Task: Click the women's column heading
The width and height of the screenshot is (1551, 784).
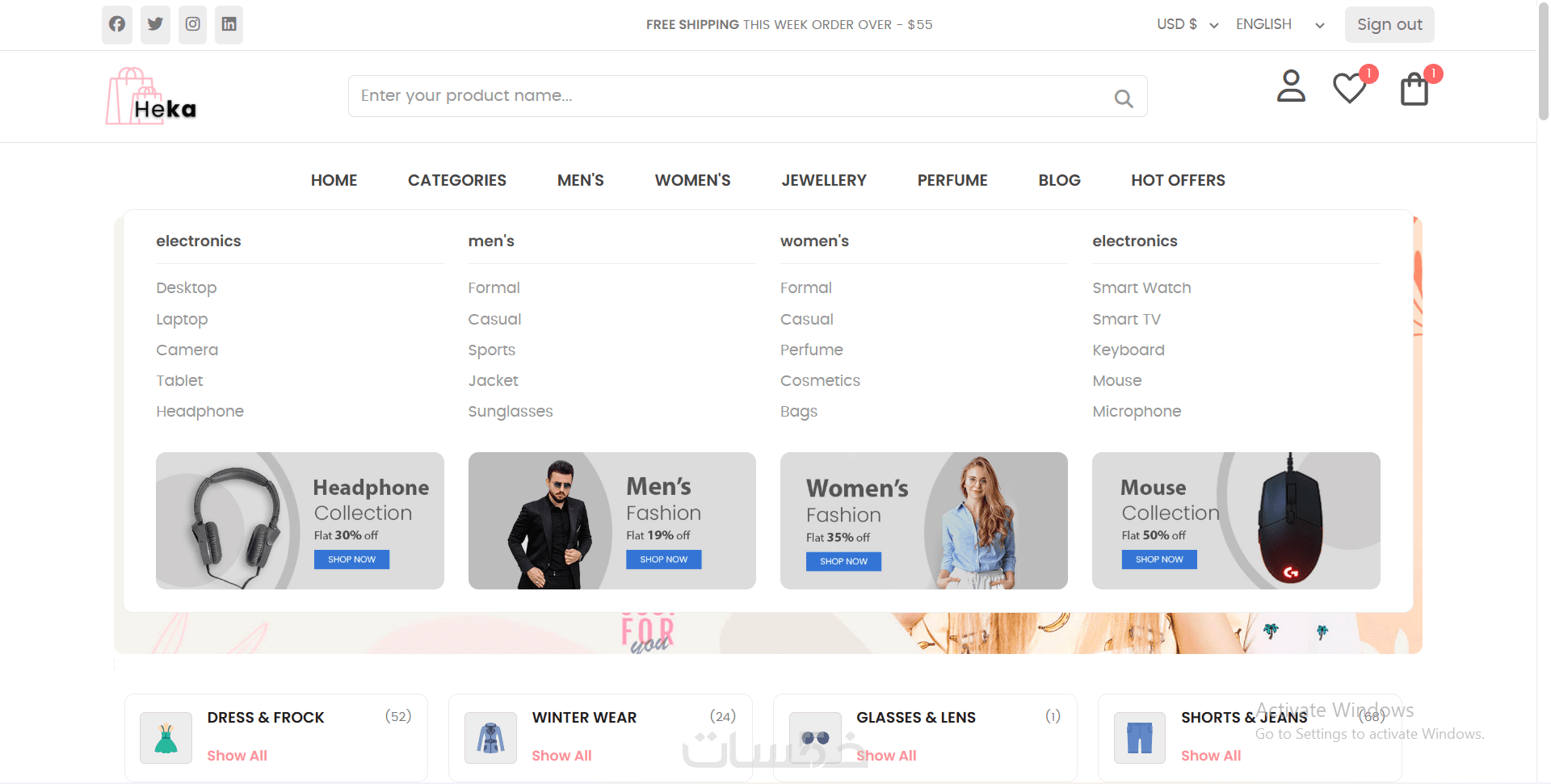Action: tap(814, 241)
